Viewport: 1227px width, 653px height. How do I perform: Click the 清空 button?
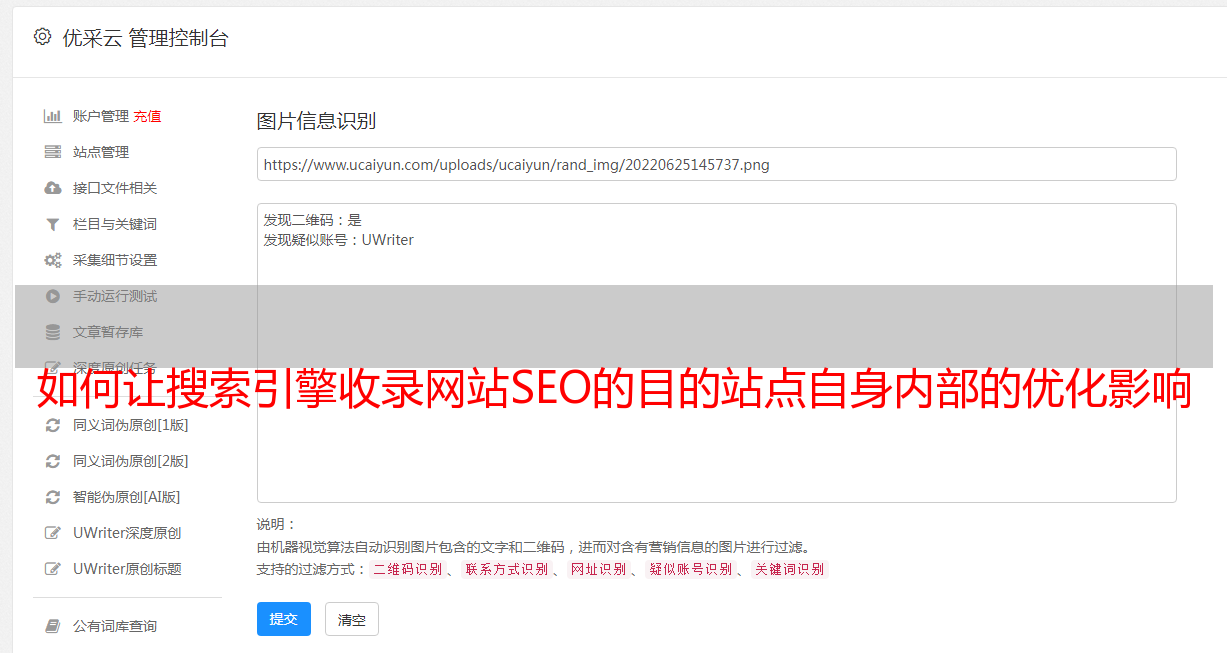coord(352,620)
